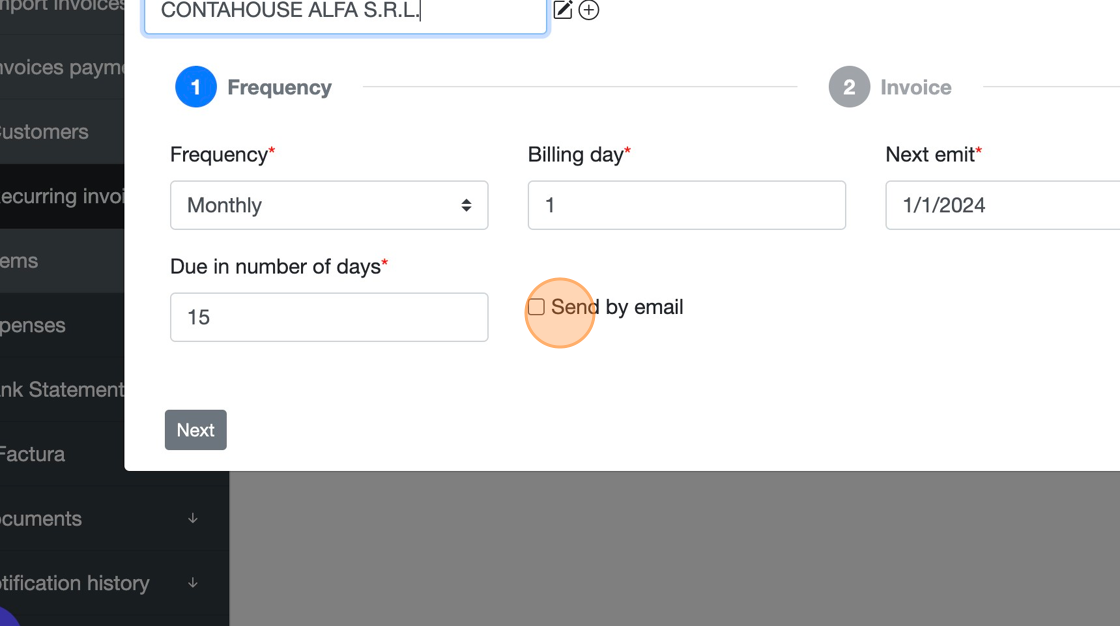The image size is (1120, 626).
Task: Open Expenses in the sidebar
Action: 33,325
